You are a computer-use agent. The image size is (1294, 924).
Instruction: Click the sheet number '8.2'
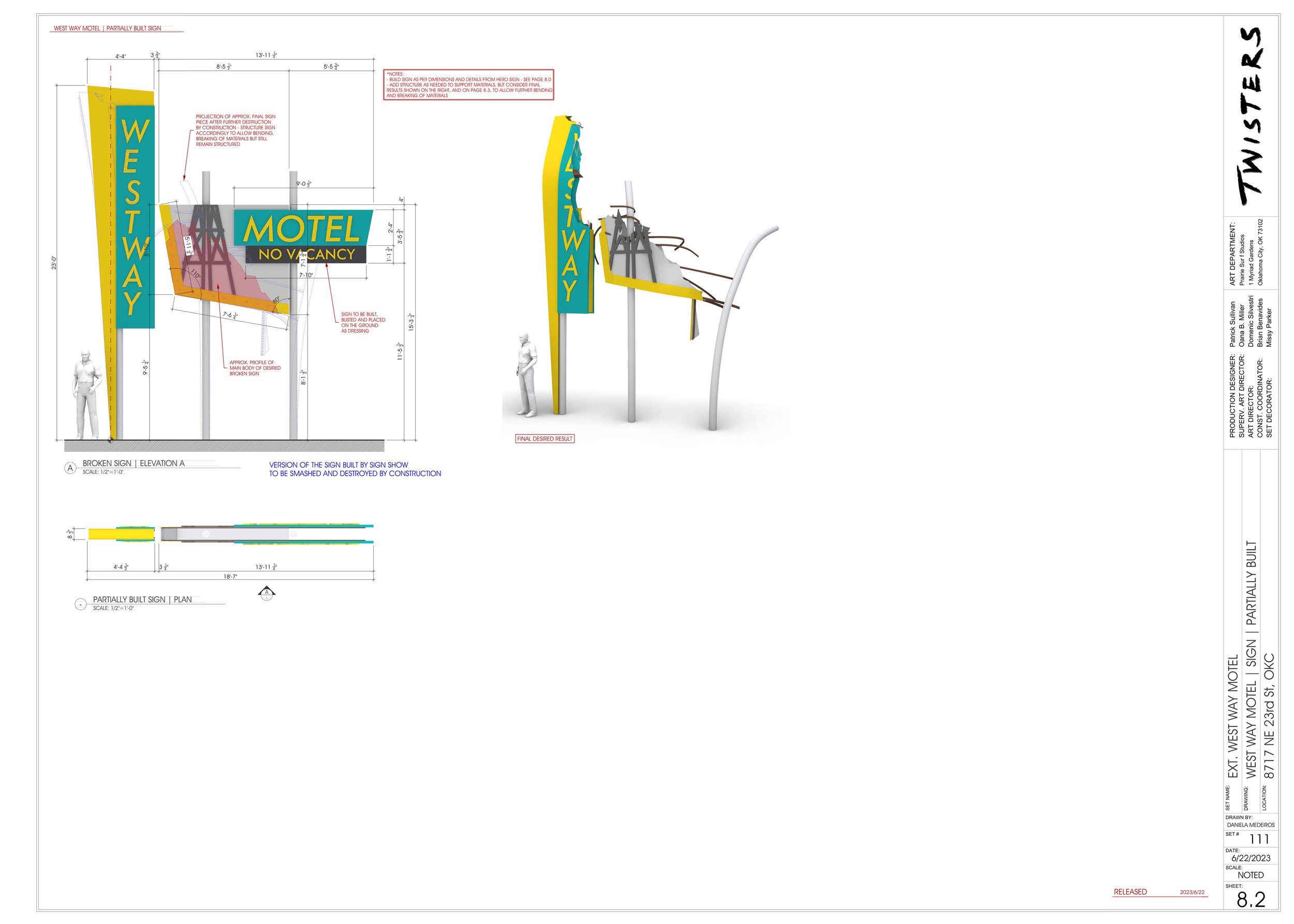coord(1252,900)
